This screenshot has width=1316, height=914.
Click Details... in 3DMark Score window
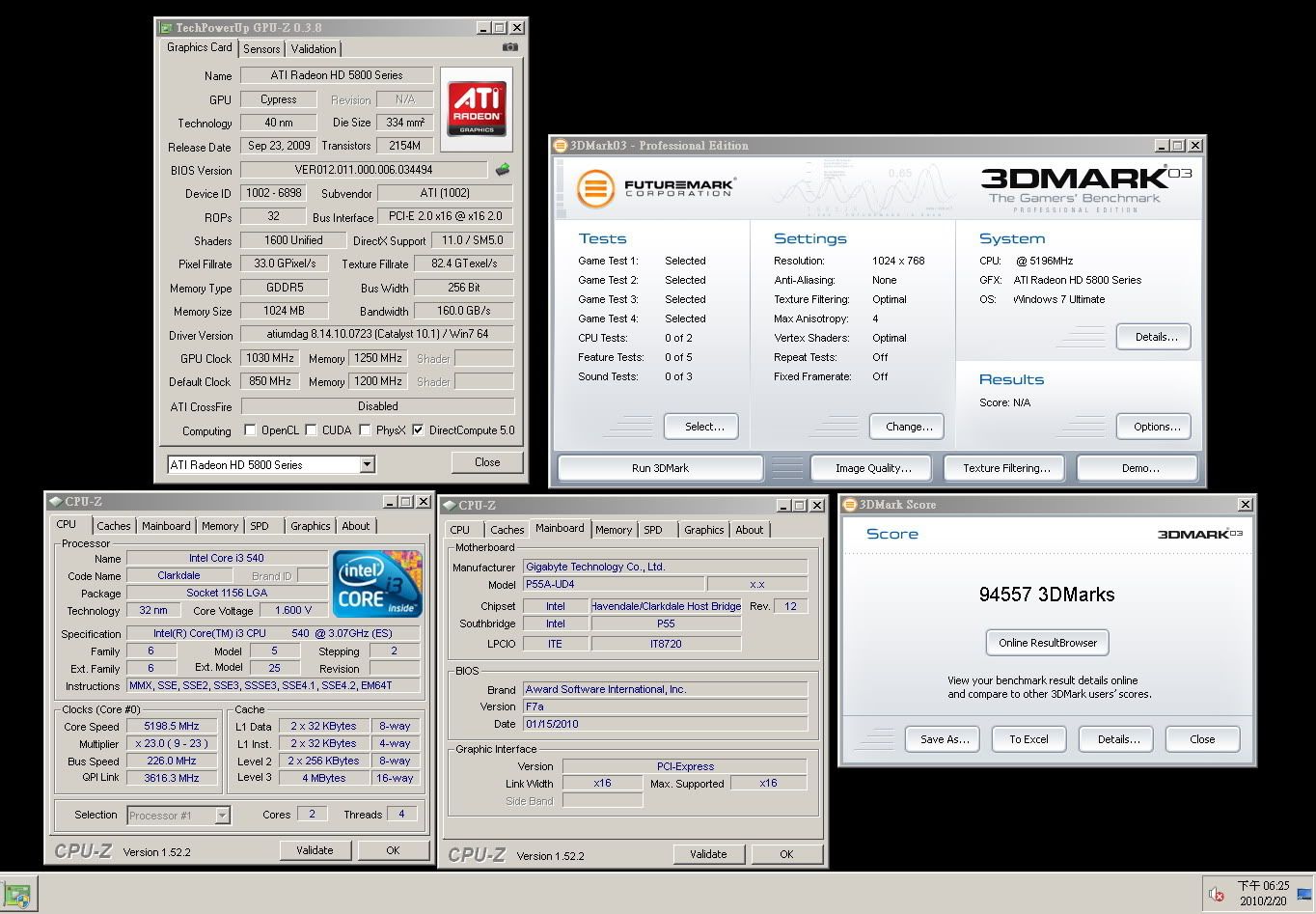click(x=1118, y=739)
